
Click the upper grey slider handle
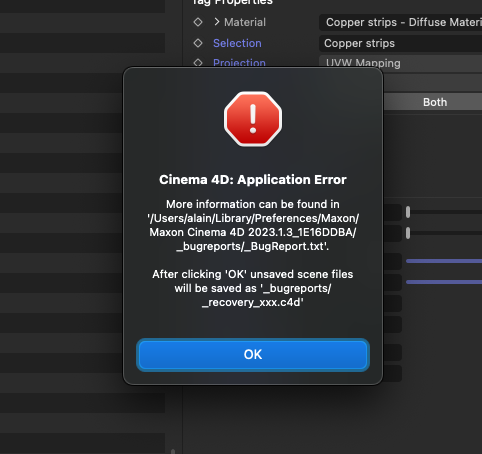(x=408, y=212)
